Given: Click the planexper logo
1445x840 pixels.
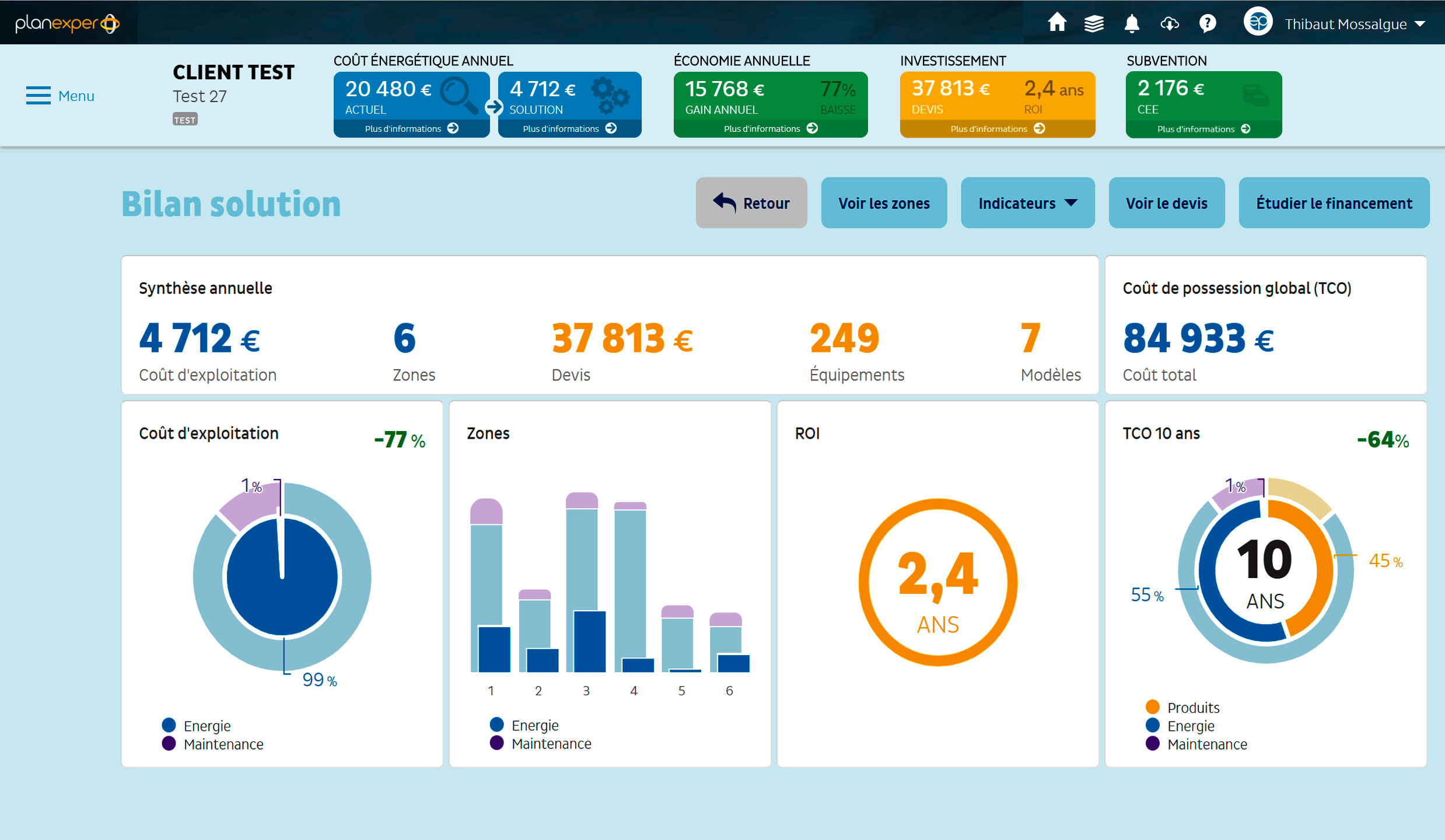Looking at the screenshot, I should coord(67,23).
